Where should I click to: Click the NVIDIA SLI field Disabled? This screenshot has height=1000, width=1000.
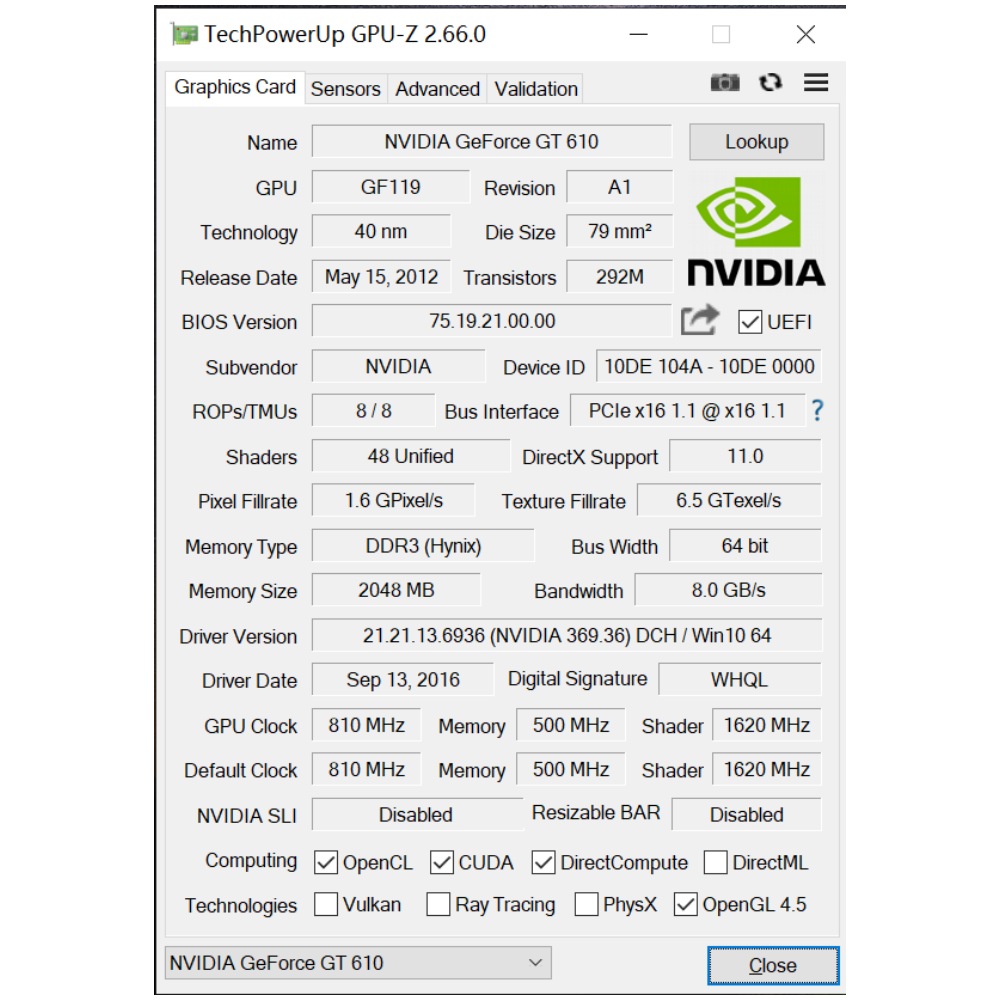coord(417,814)
